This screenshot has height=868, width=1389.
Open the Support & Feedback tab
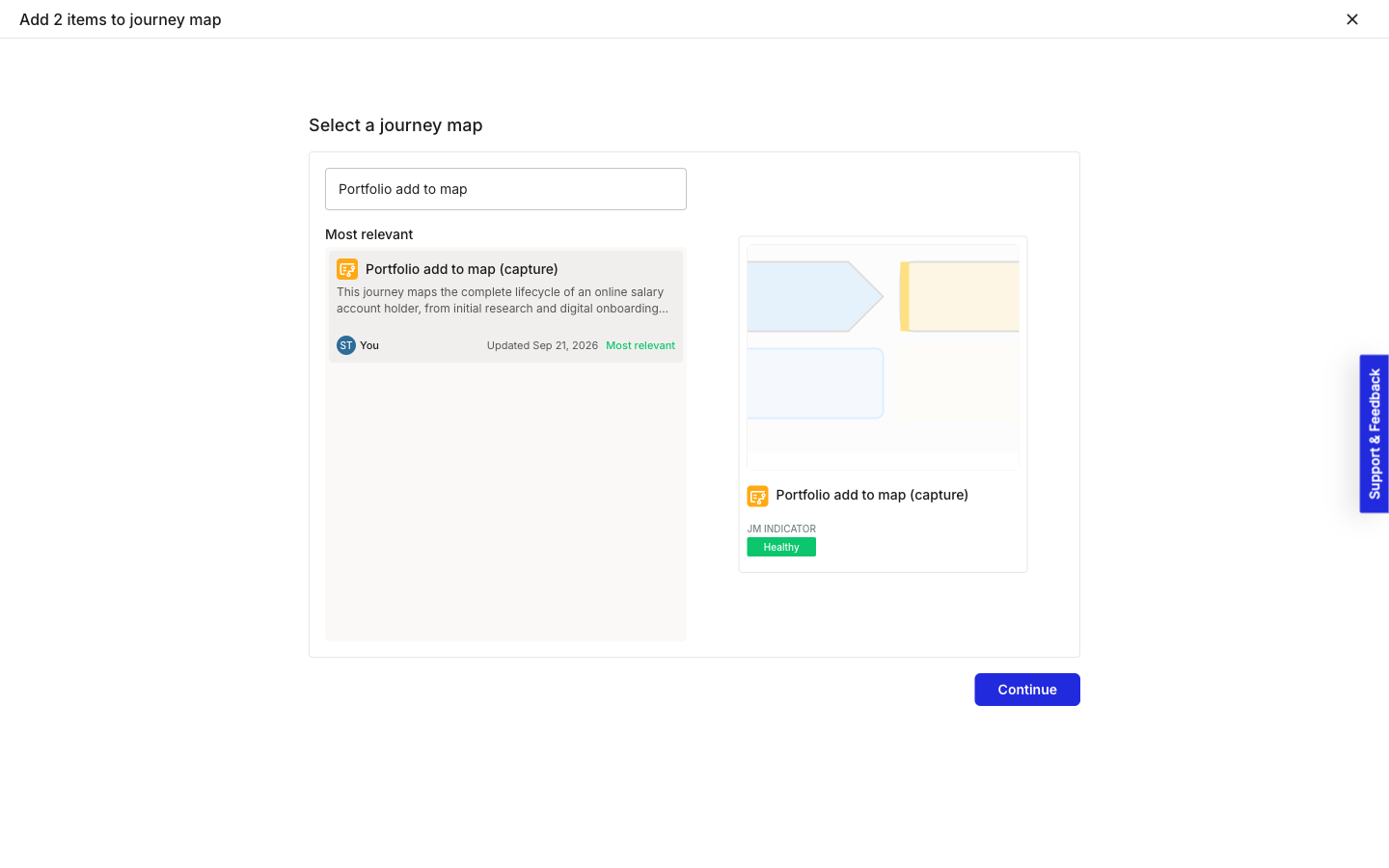click(1375, 434)
